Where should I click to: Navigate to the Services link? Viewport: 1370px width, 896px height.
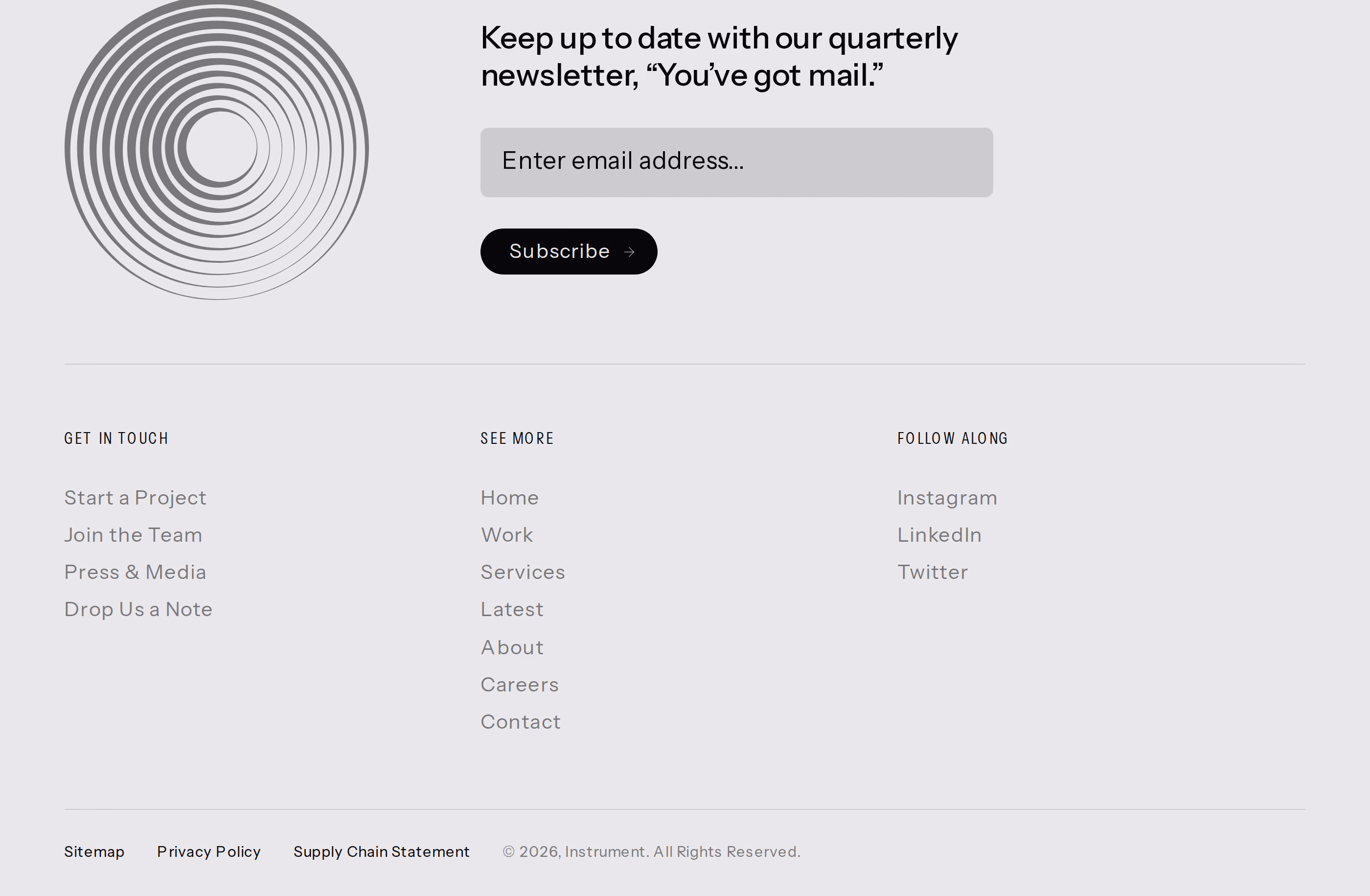pyautogui.click(x=523, y=573)
